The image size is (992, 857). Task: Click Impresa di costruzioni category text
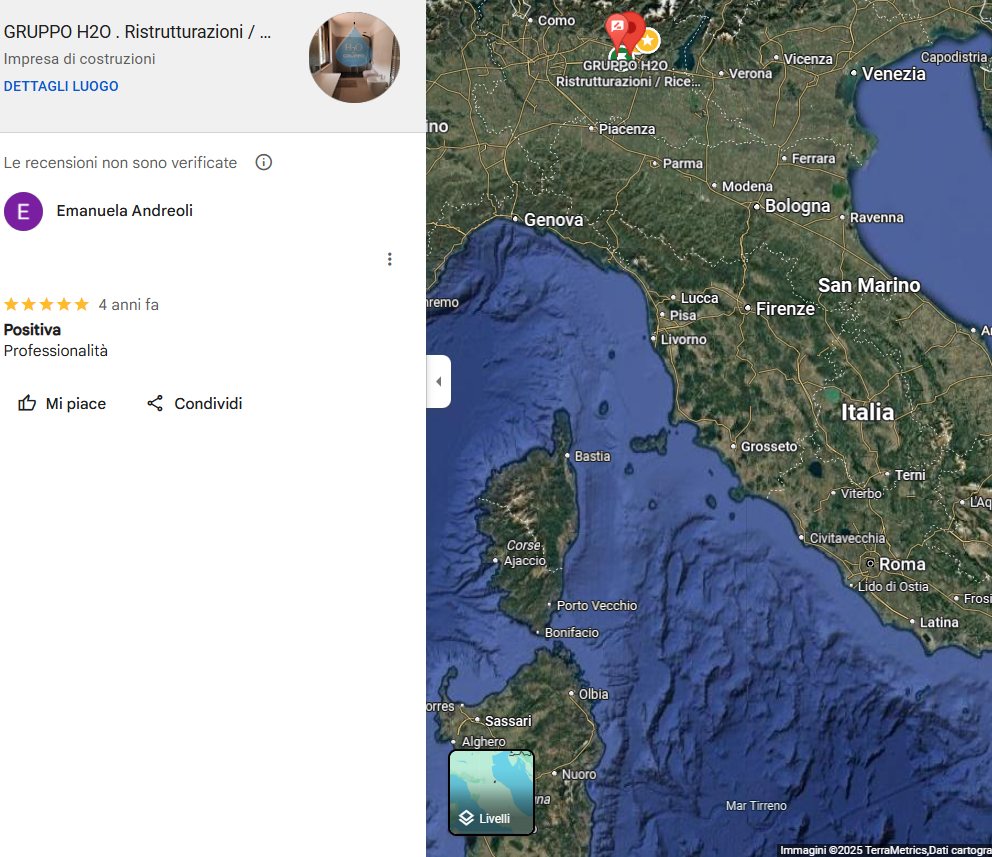(80, 59)
